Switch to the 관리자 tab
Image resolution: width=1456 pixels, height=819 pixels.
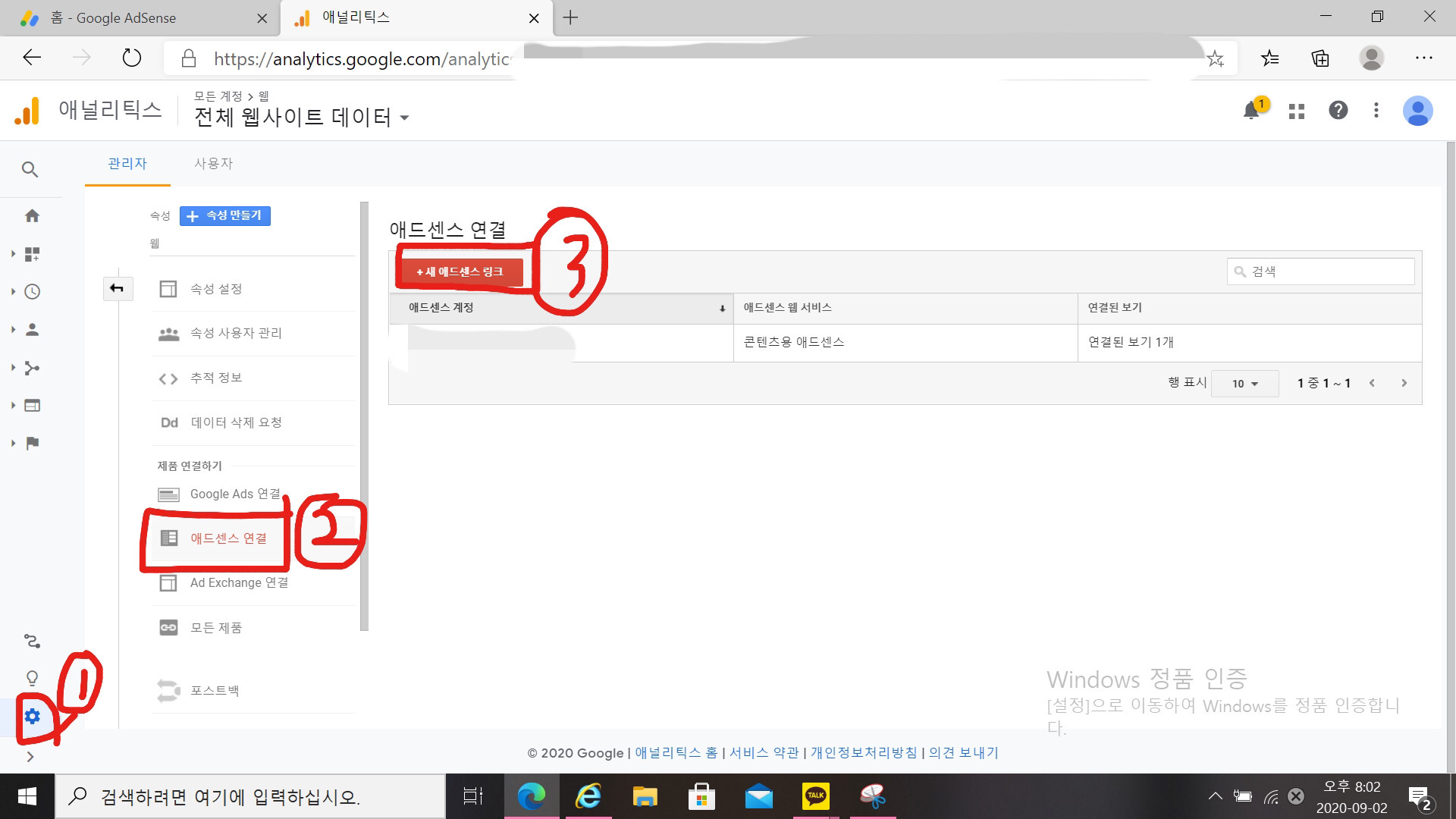coord(127,163)
